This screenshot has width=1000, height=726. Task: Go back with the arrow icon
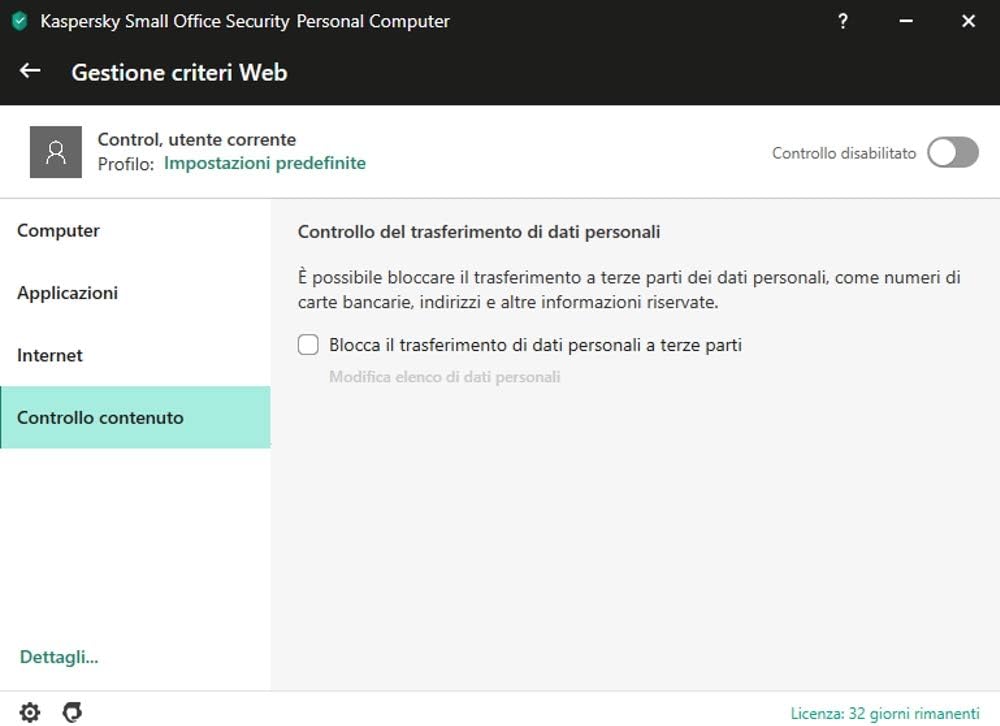pos(30,71)
